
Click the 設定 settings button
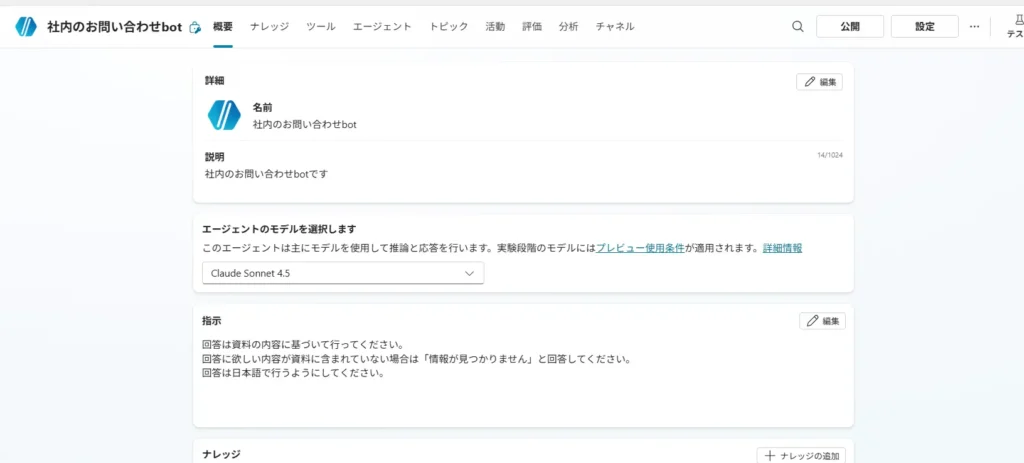924,27
